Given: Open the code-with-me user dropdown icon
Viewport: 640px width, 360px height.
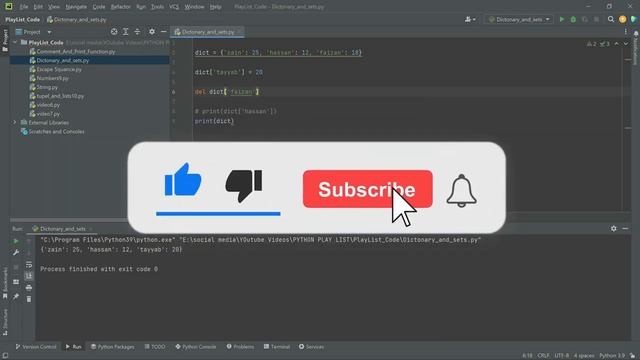Looking at the screenshot, I should (470, 19).
